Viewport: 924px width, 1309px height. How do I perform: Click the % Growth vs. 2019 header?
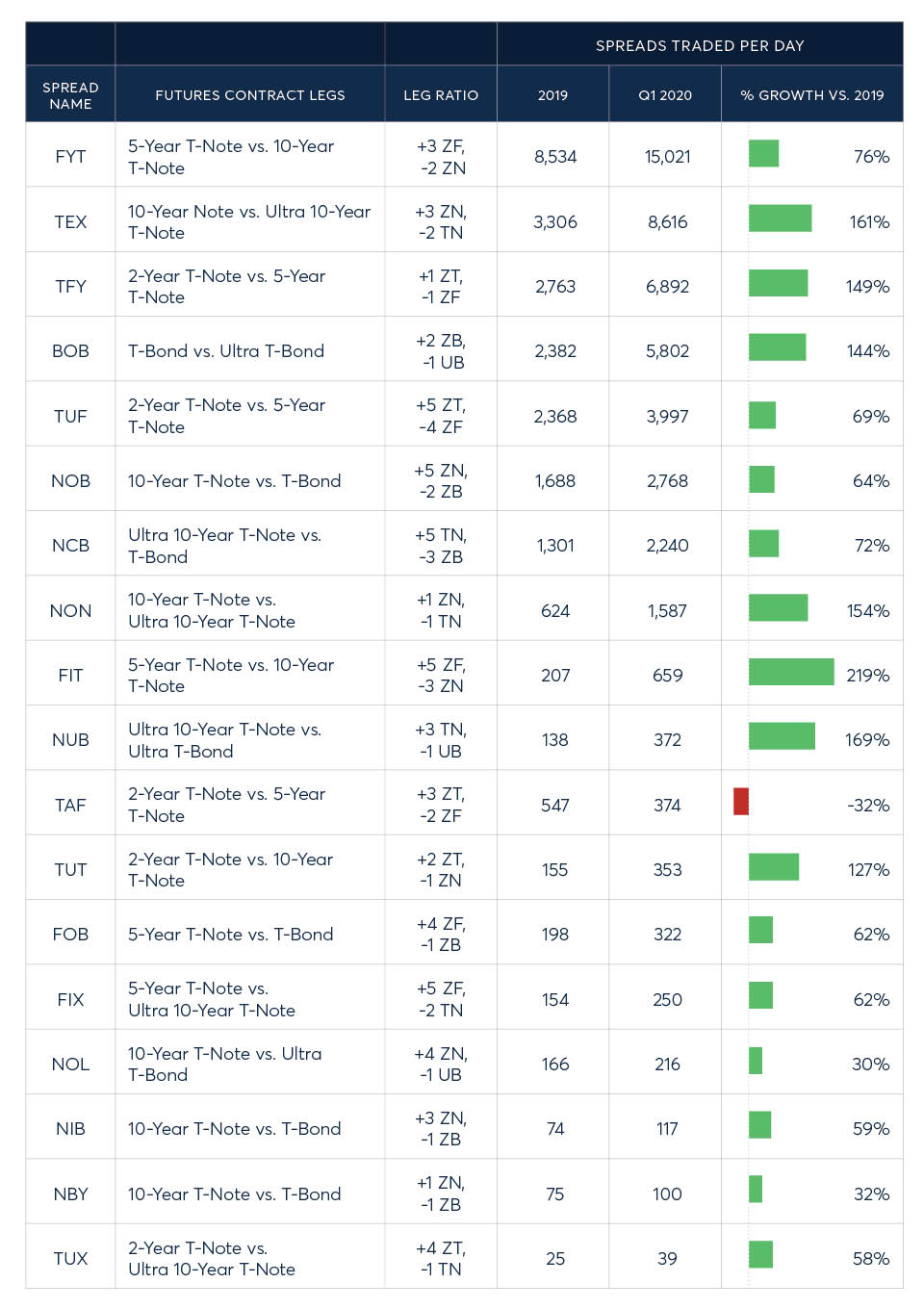click(x=811, y=95)
